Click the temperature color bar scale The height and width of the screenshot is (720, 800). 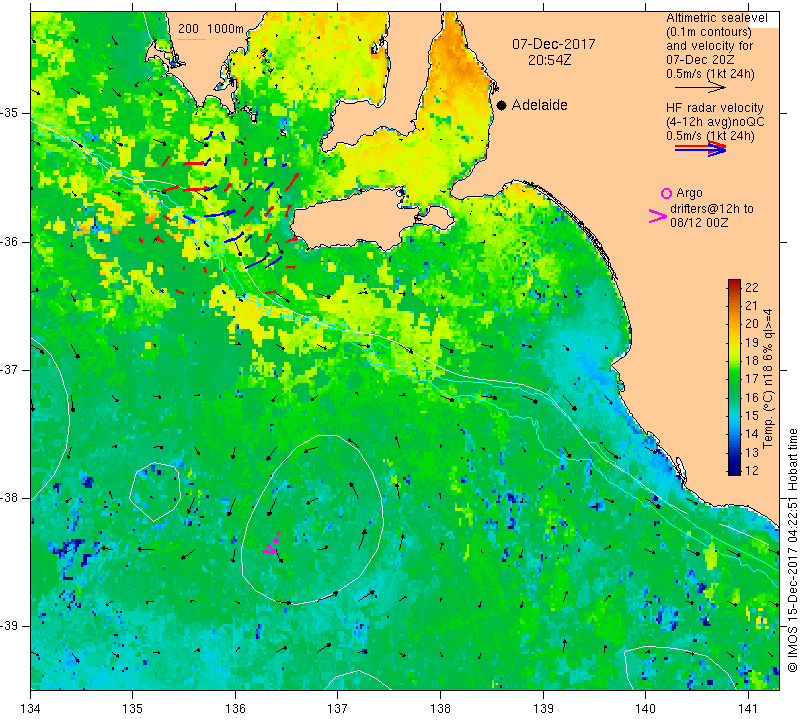pyautogui.click(x=734, y=377)
